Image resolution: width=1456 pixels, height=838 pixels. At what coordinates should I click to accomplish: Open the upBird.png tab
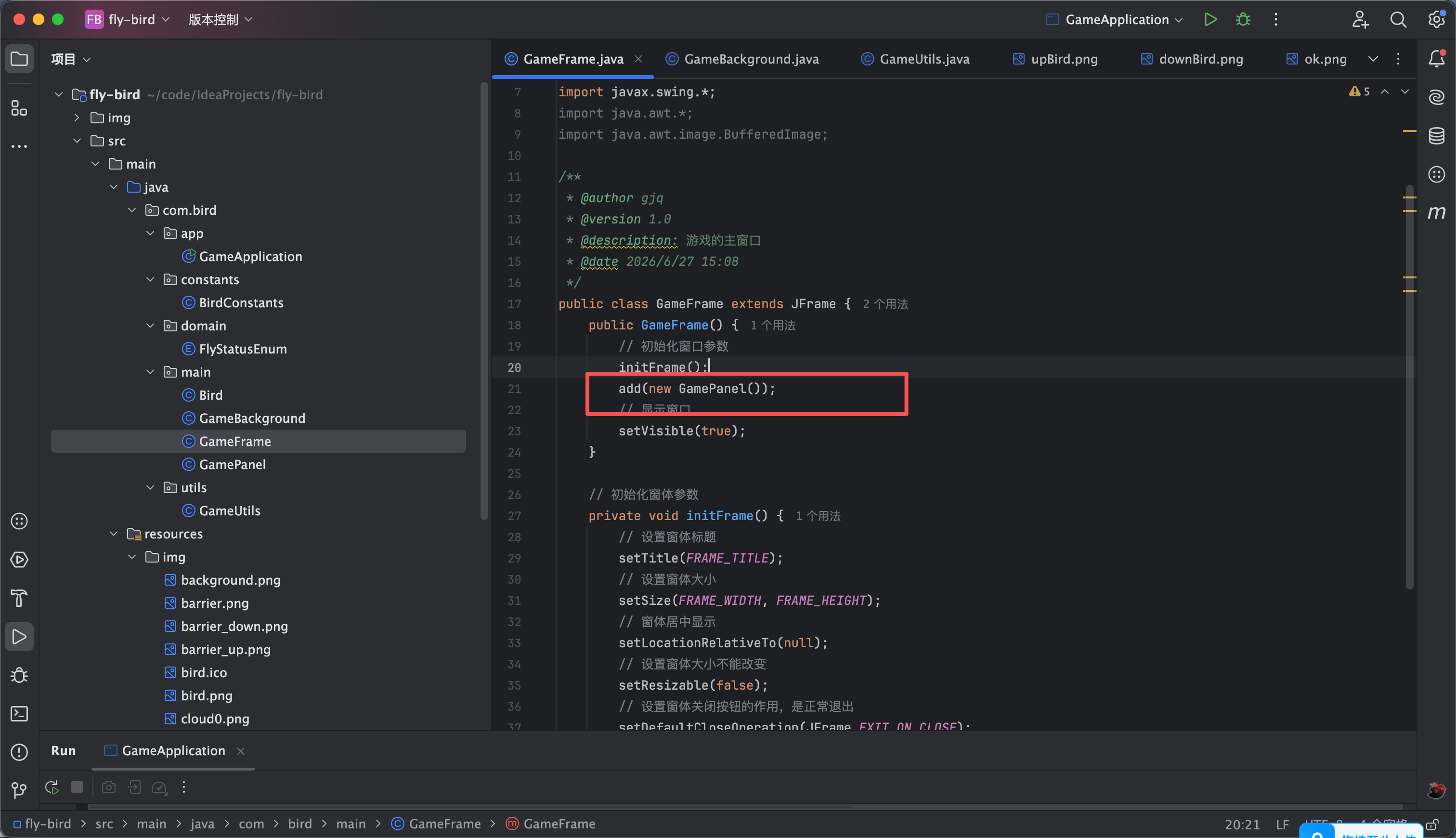1055,59
